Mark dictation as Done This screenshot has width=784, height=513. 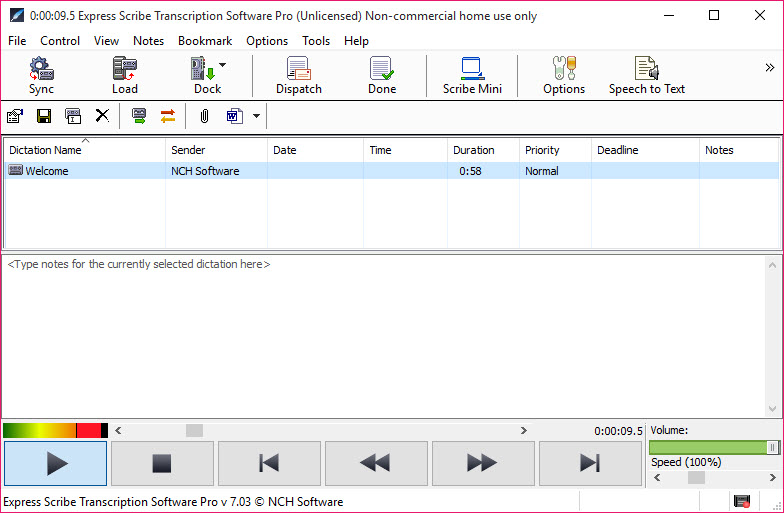tap(382, 75)
